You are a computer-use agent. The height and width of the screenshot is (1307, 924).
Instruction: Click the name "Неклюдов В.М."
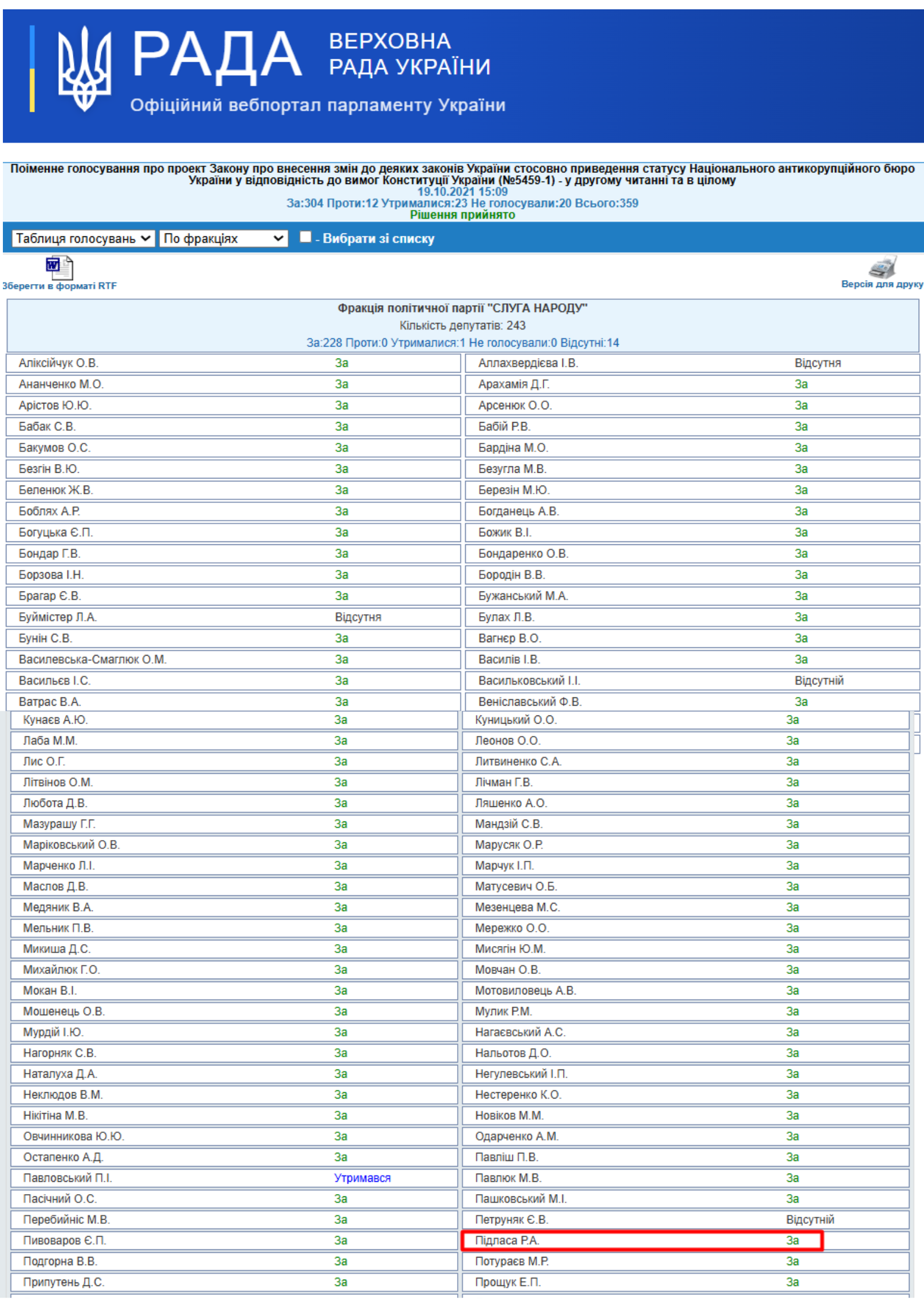coord(63,1095)
